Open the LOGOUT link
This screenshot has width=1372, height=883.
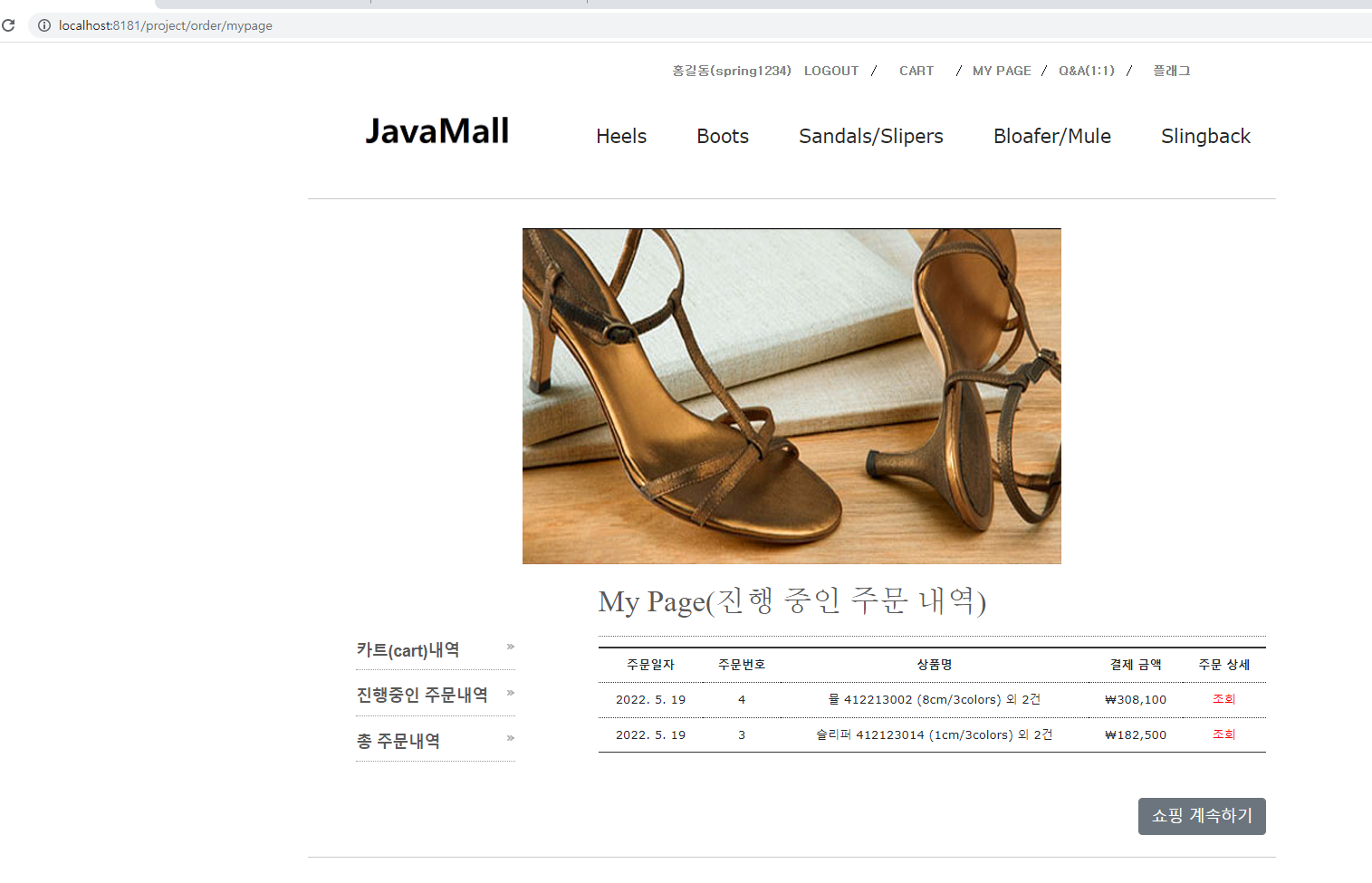point(831,71)
